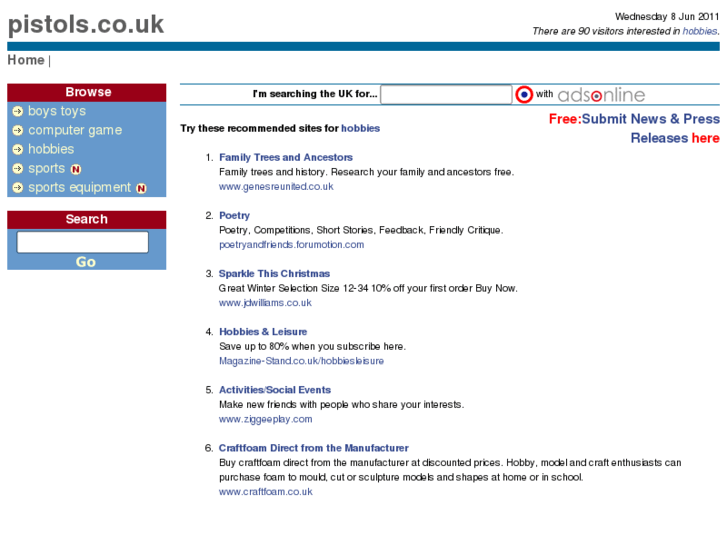Open Sparkle This Christmas link
Screen dimensions: 727x545
(x=274, y=274)
